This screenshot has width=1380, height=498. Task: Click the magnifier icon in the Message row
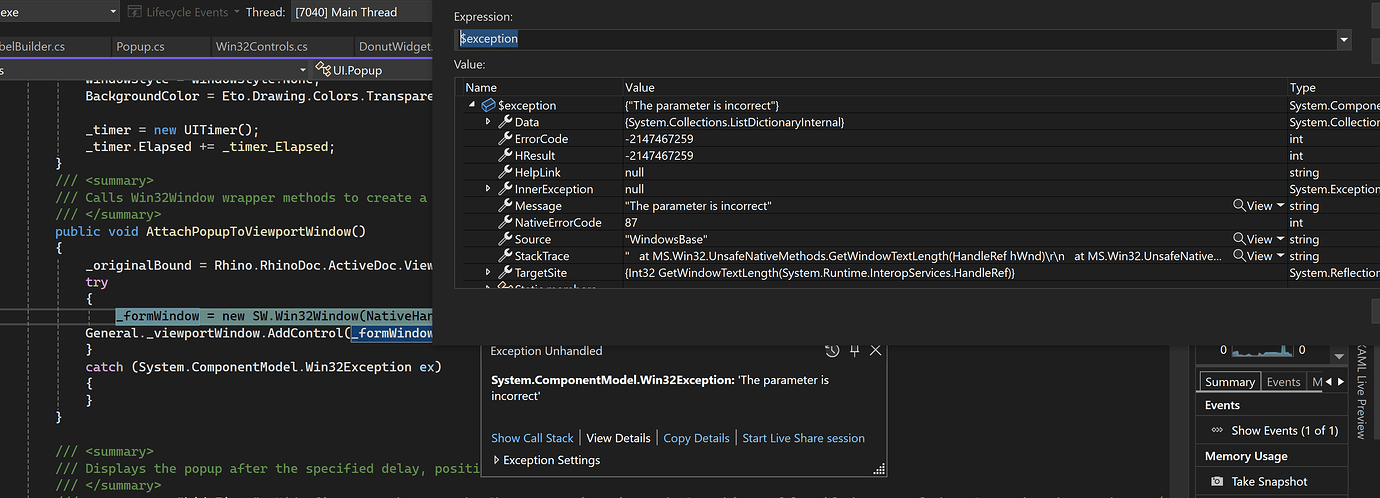(1239, 206)
